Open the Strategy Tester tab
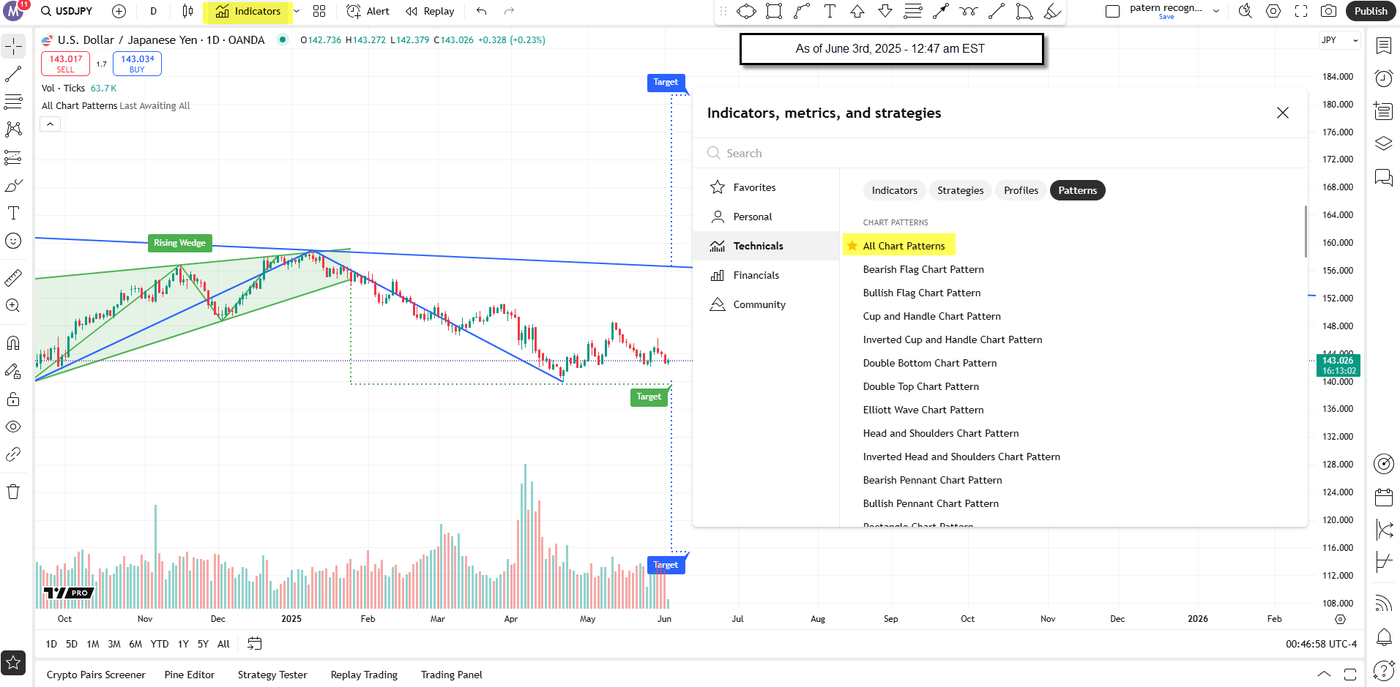Image resolution: width=1400 pixels, height=687 pixels. tap(272, 674)
